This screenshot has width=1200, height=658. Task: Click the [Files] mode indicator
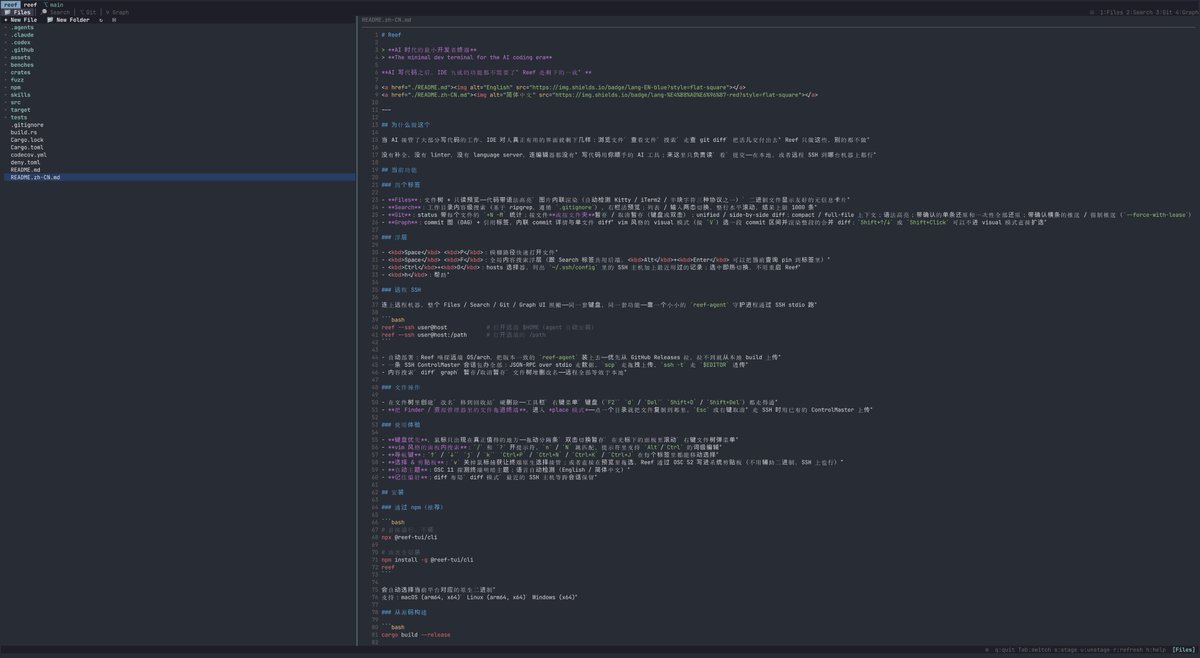pos(1184,650)
